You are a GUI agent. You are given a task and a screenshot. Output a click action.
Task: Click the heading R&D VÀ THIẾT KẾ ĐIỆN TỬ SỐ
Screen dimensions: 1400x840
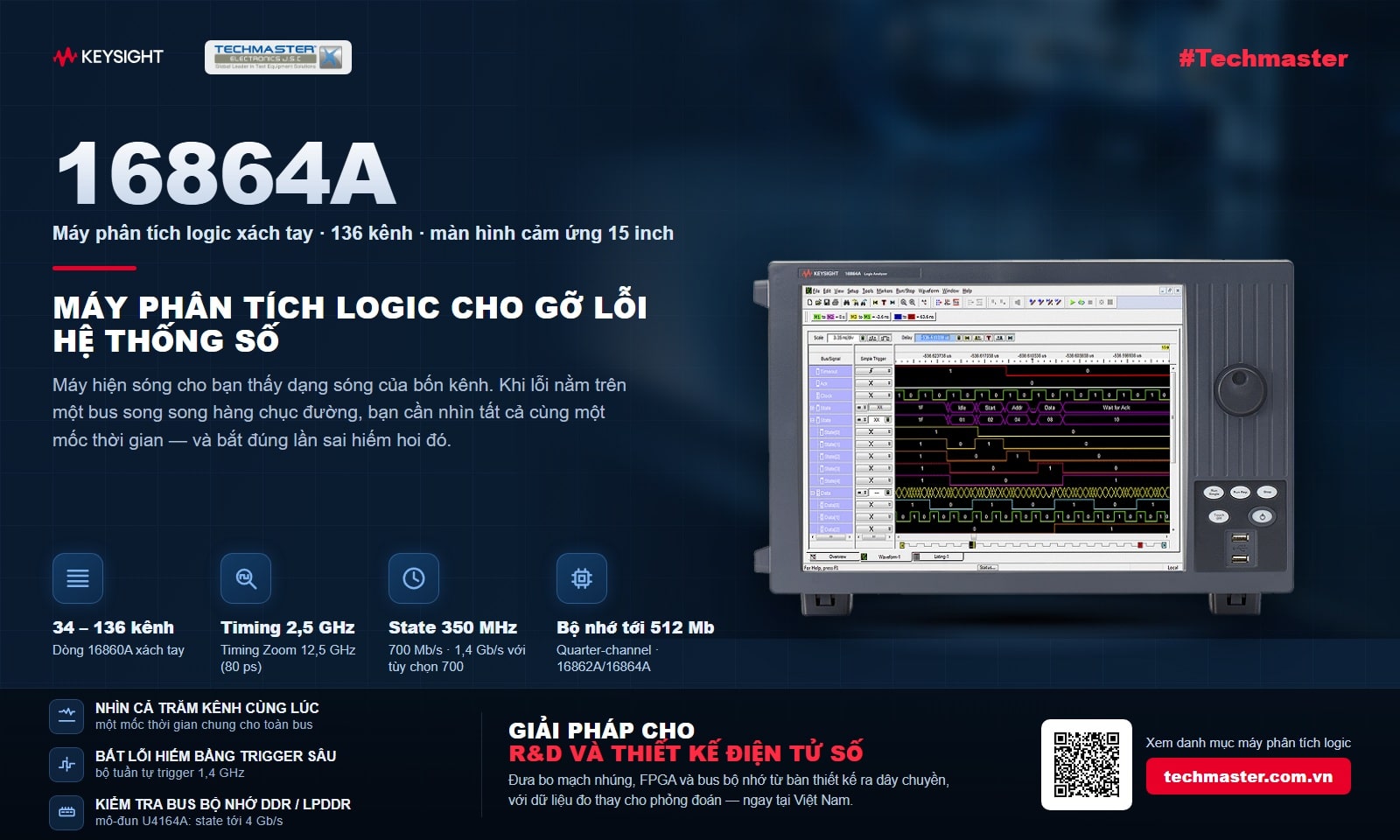[686, 753]
